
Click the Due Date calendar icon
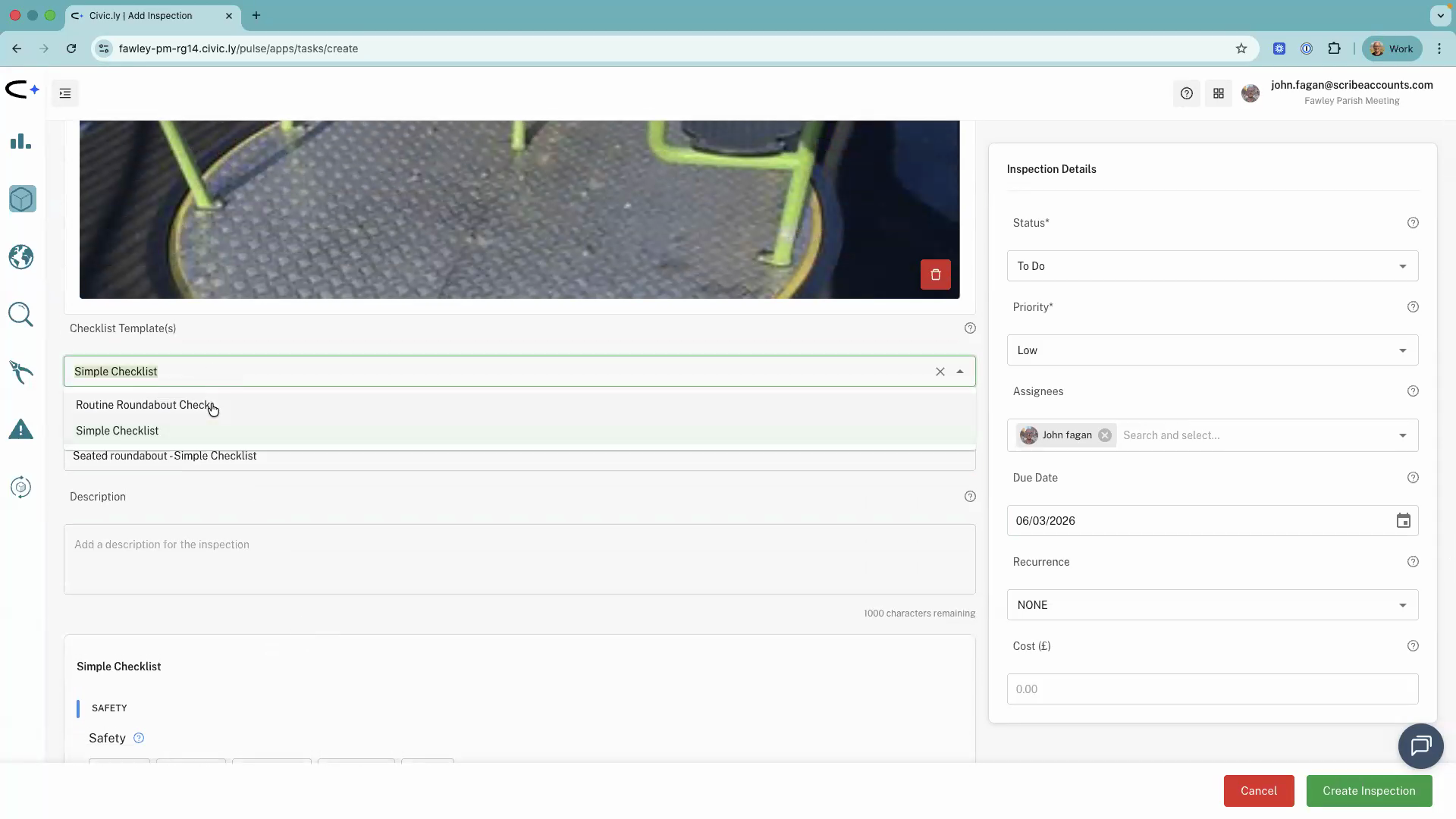pos(1403,521)
